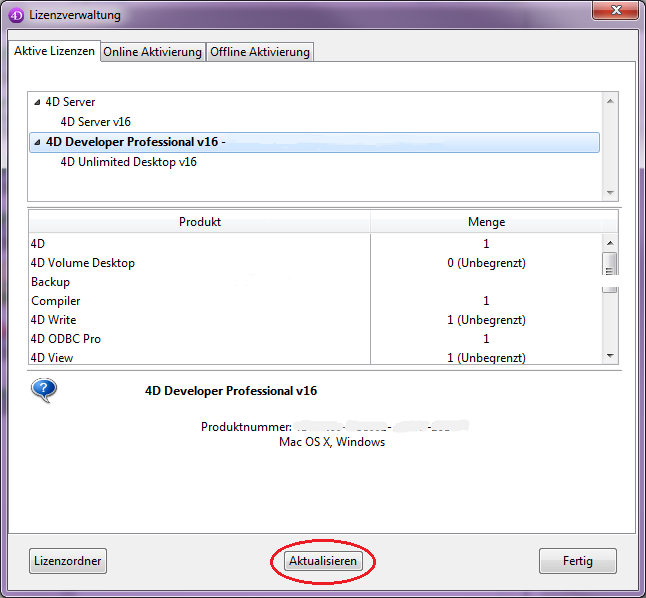Click the 0 (Unbegrenzt) quantity cell

tap(486, 263)
